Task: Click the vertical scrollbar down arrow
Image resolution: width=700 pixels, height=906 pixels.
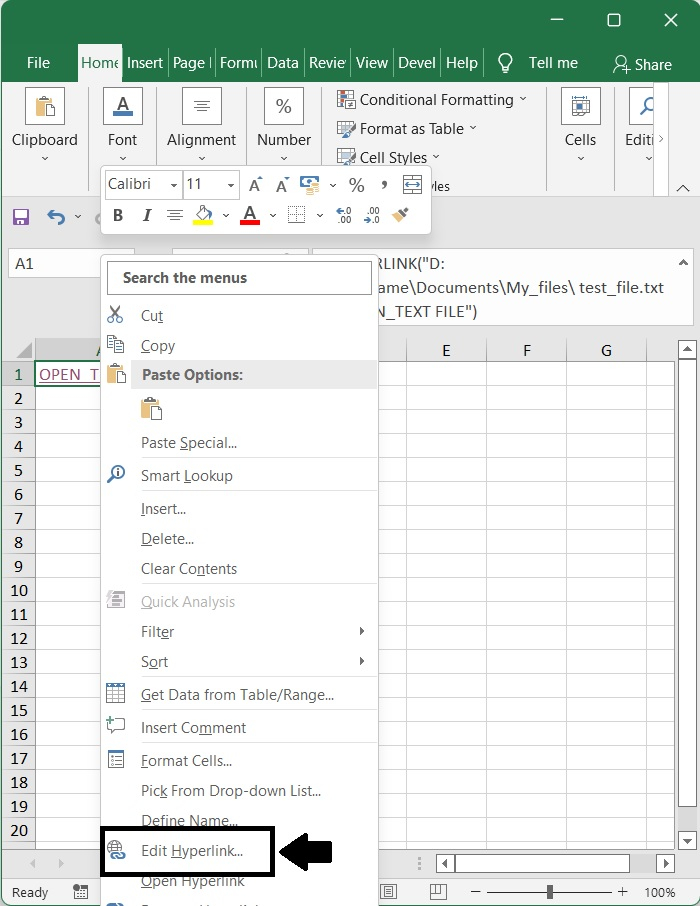Action: (x=687, y=841)
